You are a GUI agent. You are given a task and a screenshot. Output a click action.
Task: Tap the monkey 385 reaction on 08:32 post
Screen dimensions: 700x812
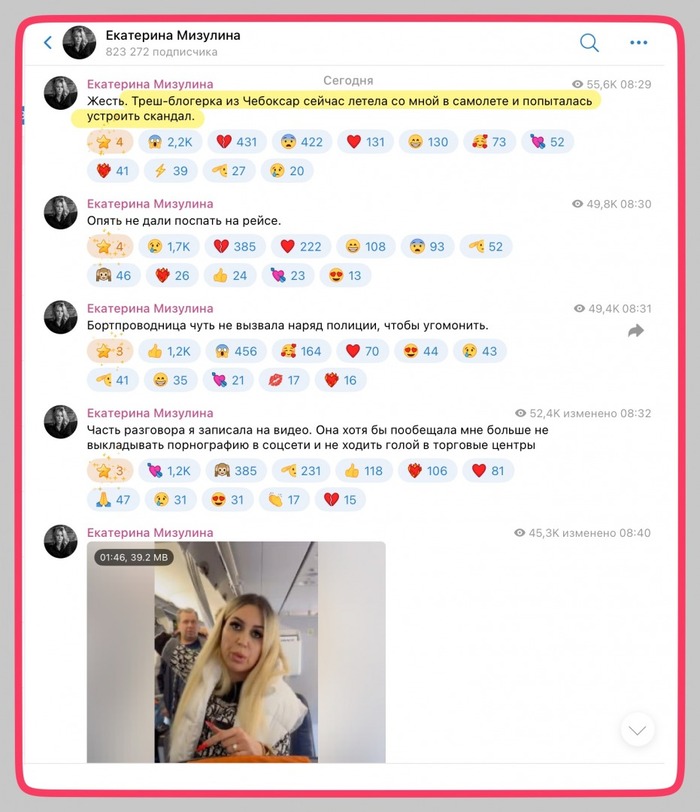236,471
